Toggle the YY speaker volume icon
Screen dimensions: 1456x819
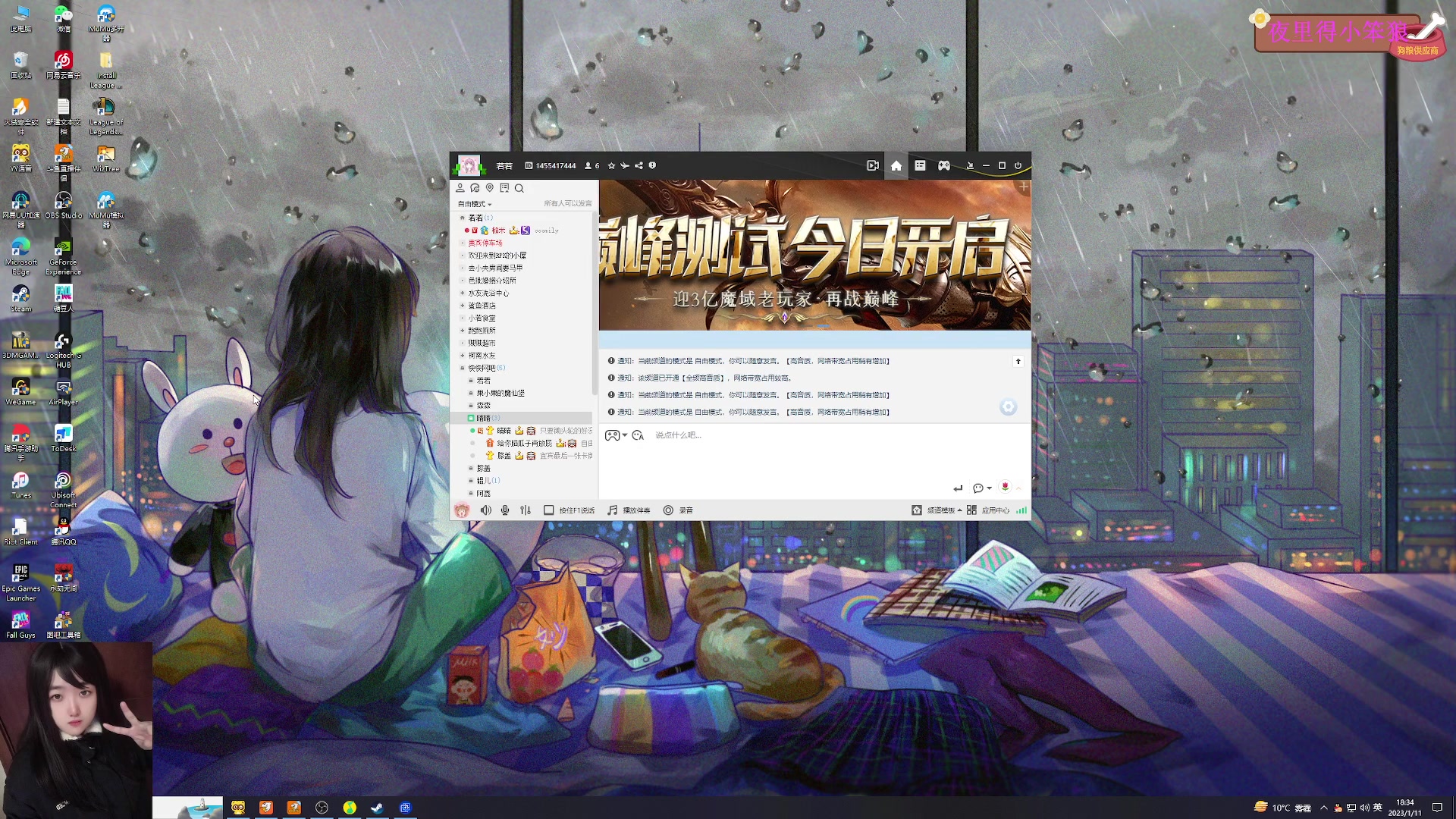click(x=485, y=510)
